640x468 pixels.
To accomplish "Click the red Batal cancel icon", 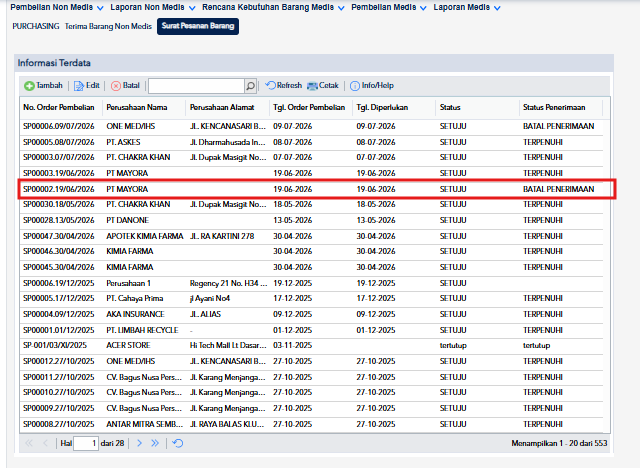I will (116, 86).
